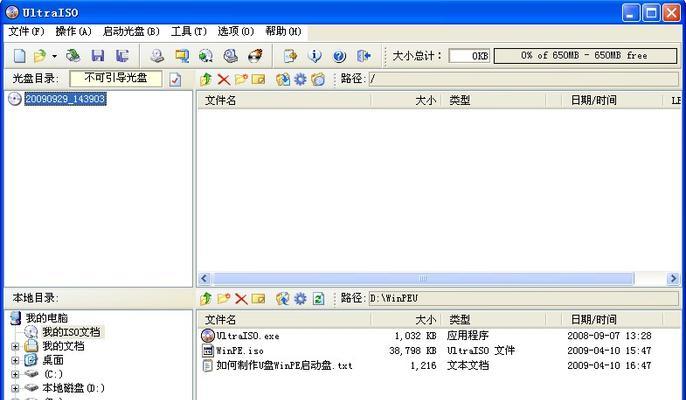Expand the 我的文档 tree node

[x=15, y=347]
